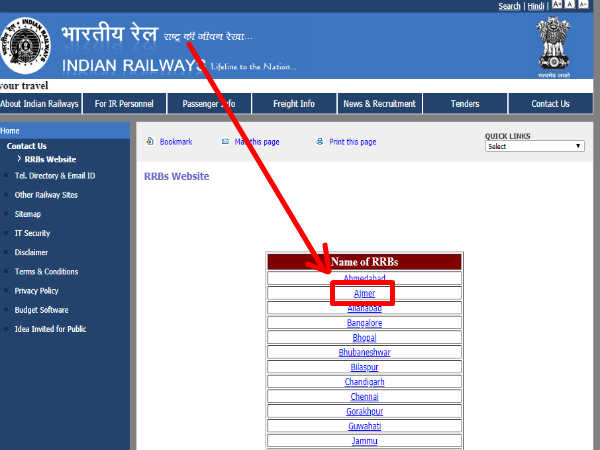Open Sitemap sidebar link
The height and width of the screenshot is (450, 600).
28,214
